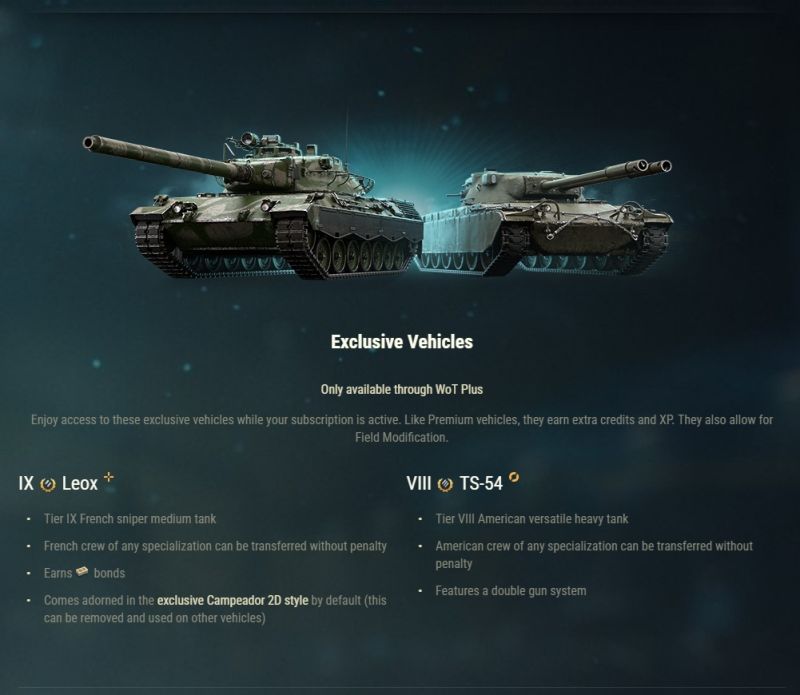
Task: Click the star icon next to Leox
Action: 109,477
